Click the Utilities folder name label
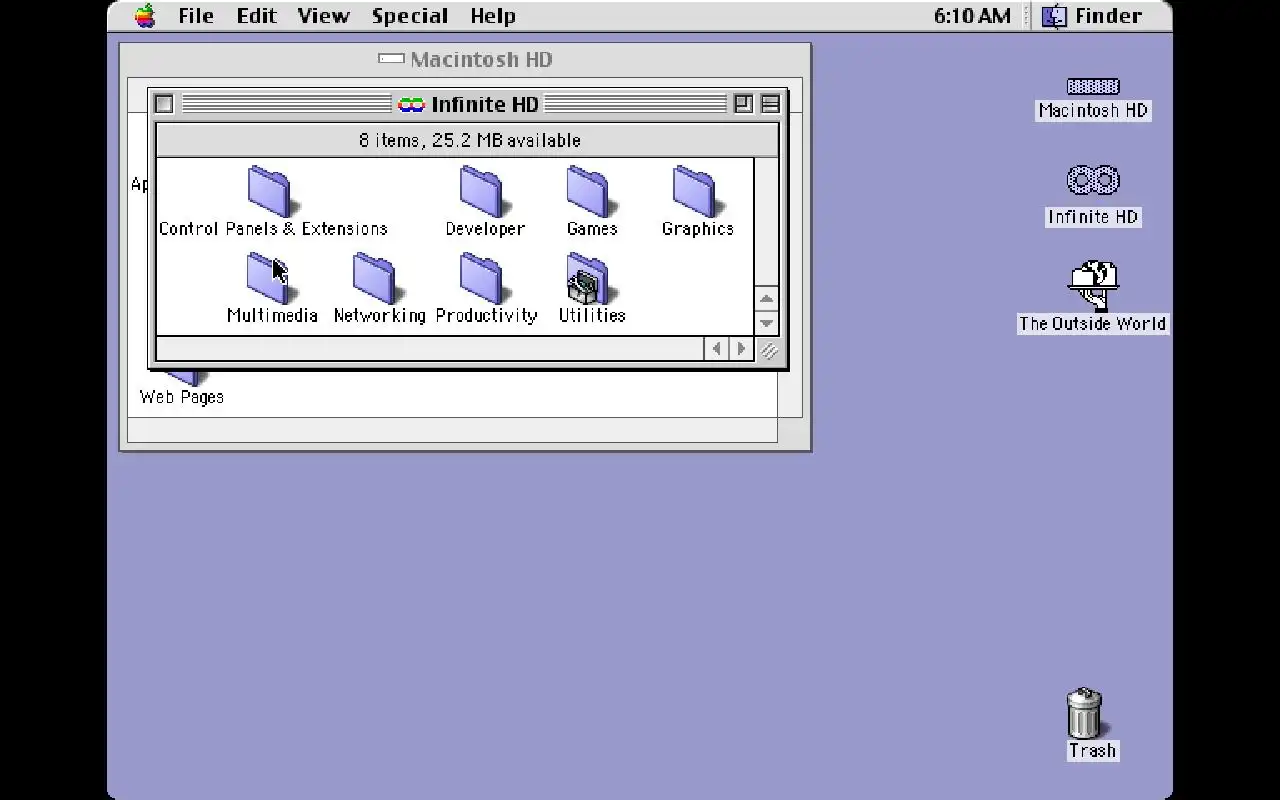Screen dimensions: 1280x800 pos(592,315)
